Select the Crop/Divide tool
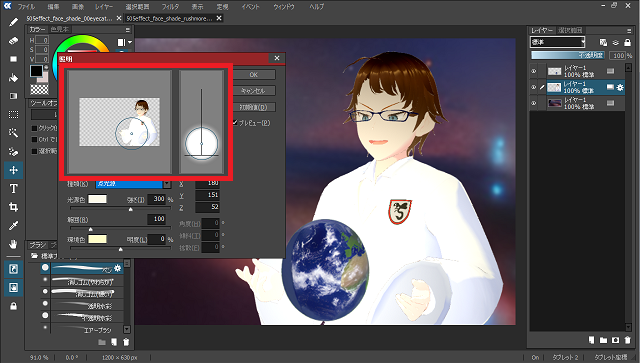This screenshot has width=640, height=363. 13,207
